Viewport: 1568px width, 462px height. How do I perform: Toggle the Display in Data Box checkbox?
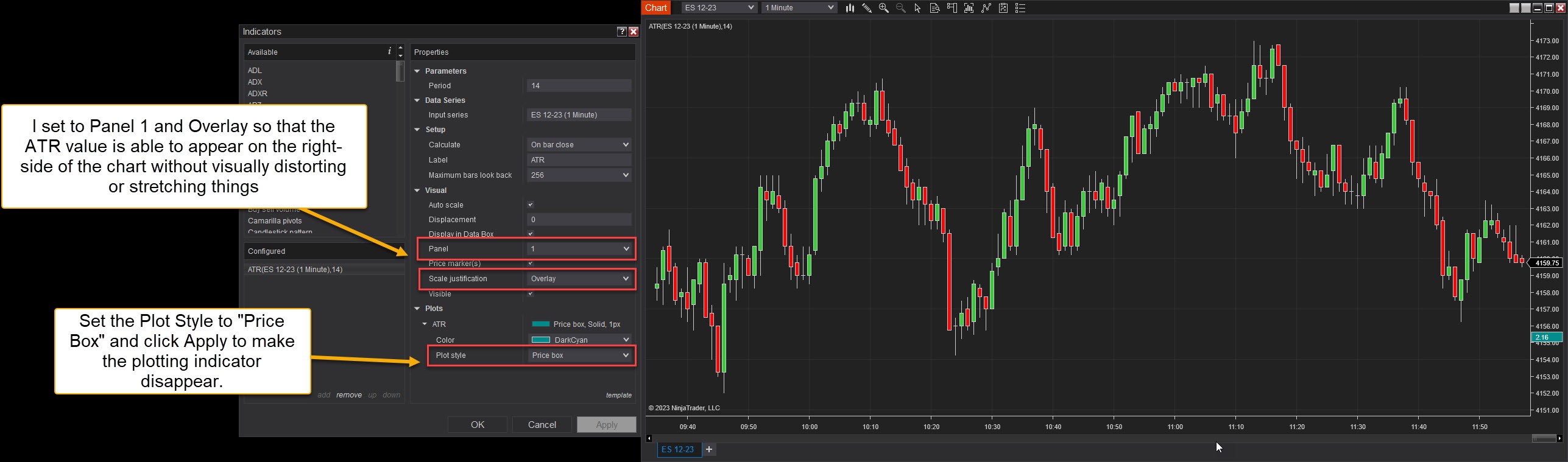point(531,234)
